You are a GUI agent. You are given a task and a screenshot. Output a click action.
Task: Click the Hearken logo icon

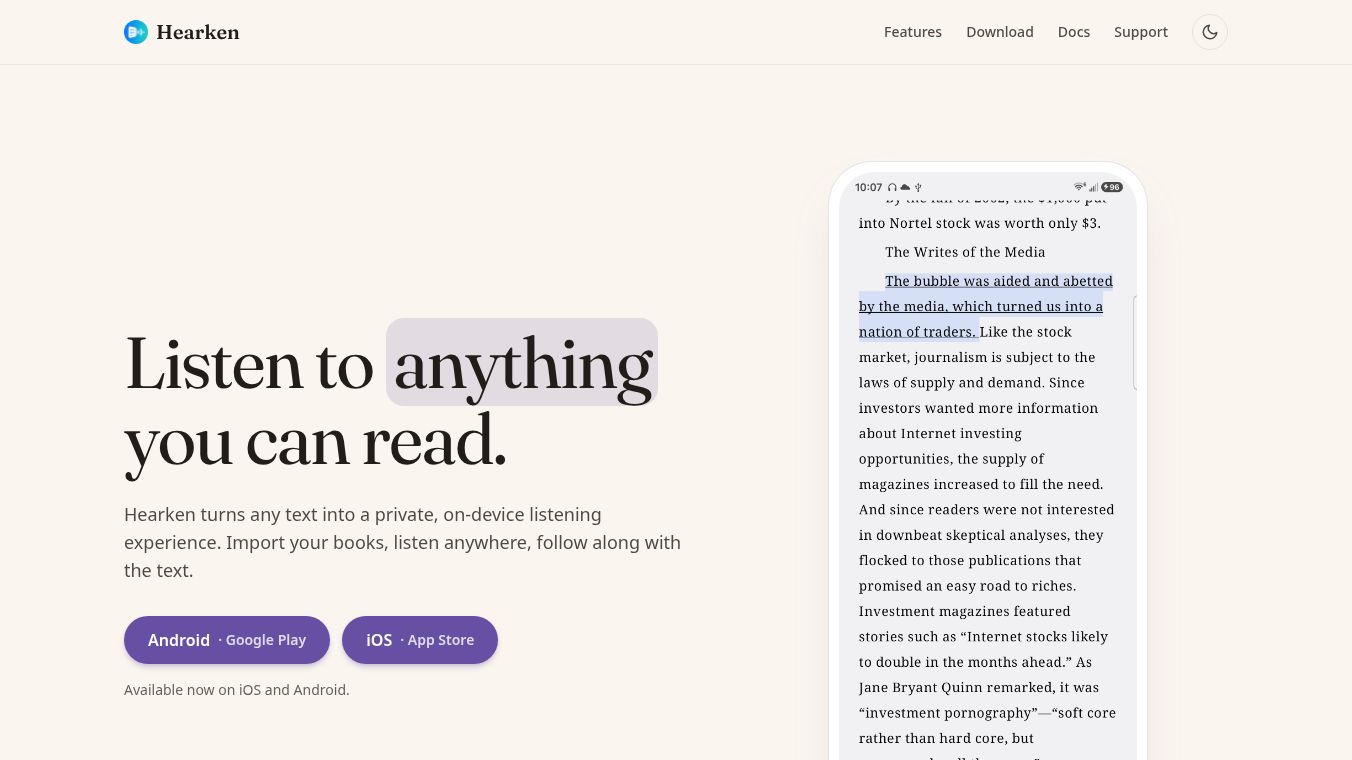136,32
